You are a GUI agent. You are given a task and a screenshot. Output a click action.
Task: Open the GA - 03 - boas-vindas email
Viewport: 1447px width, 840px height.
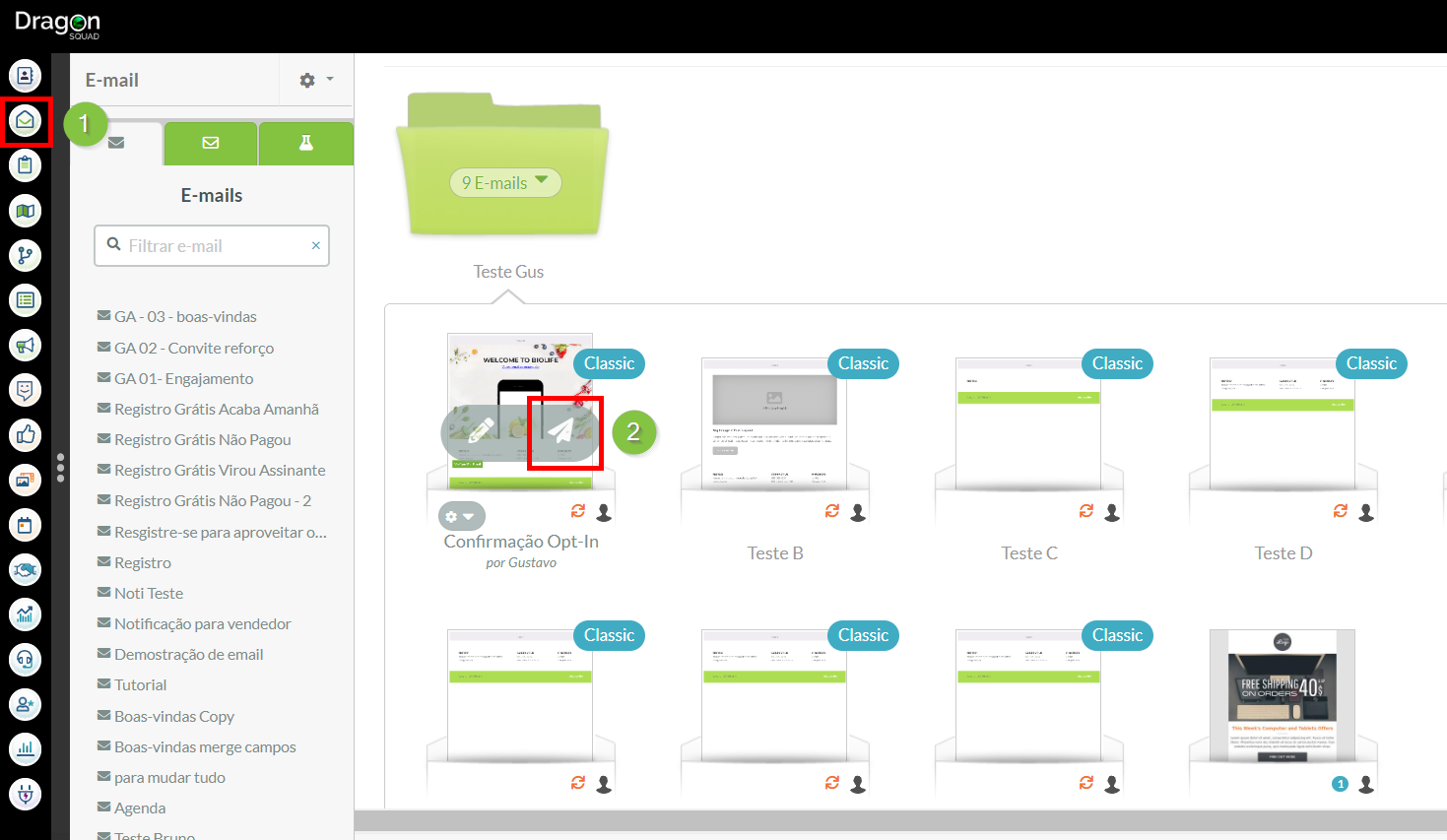click(187, 316)
